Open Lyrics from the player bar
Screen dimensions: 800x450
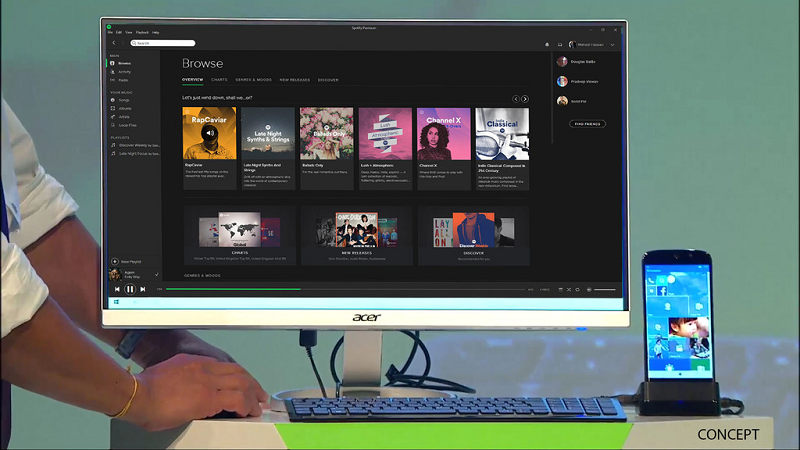coord(545,289)
